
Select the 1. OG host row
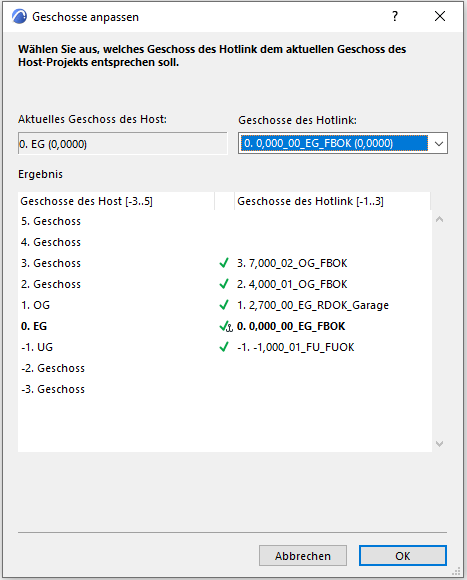(x=35, y=305)
